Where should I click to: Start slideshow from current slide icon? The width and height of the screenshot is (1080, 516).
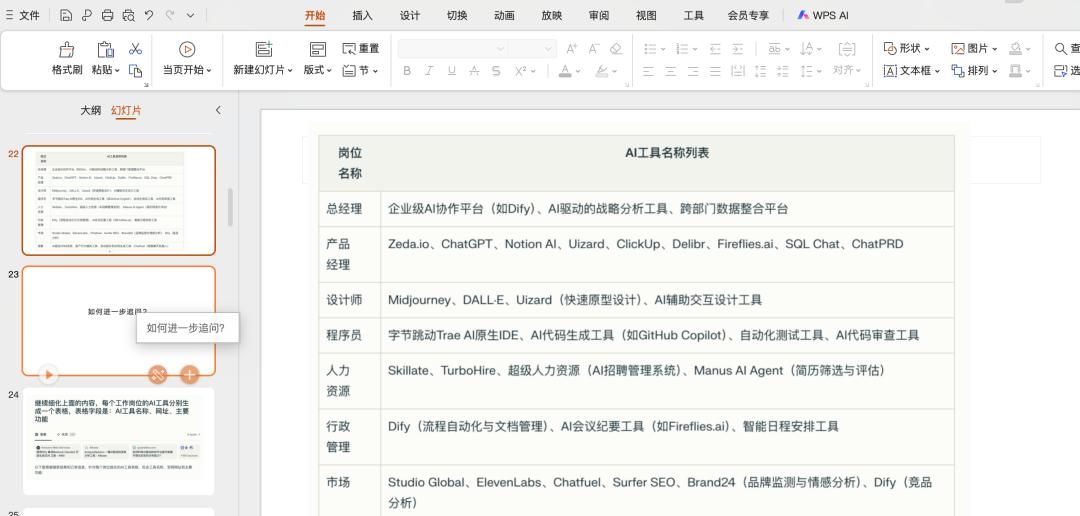coord(187,49)
